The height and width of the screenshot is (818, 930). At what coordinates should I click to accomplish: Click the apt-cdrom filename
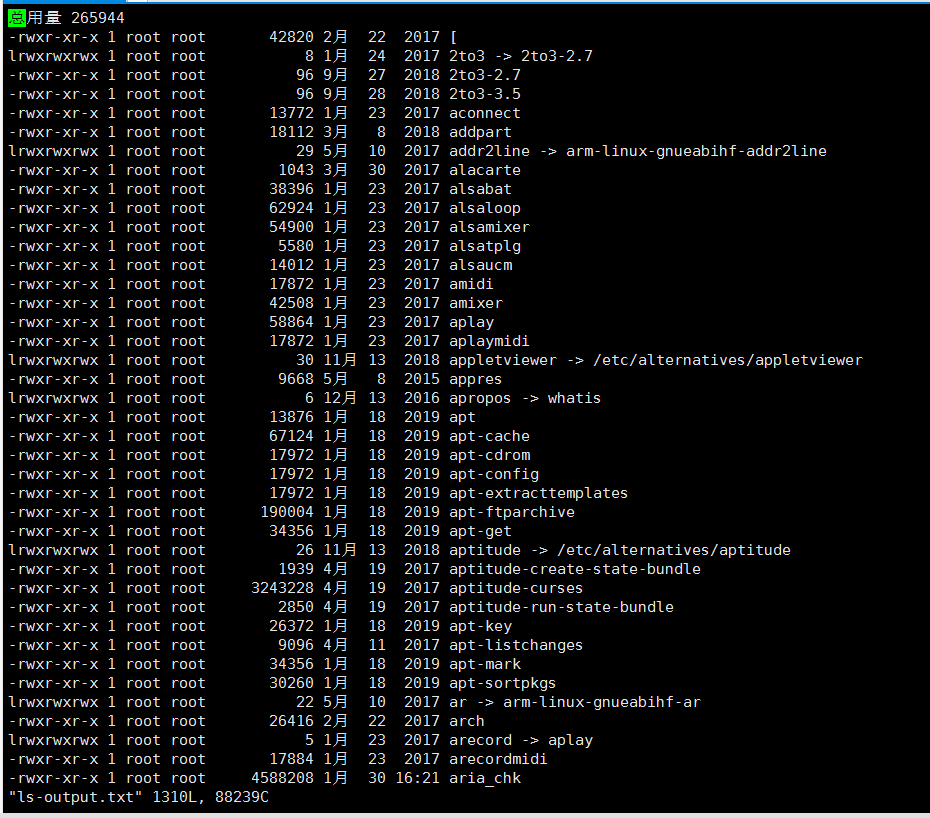click(x=489, y=455)
